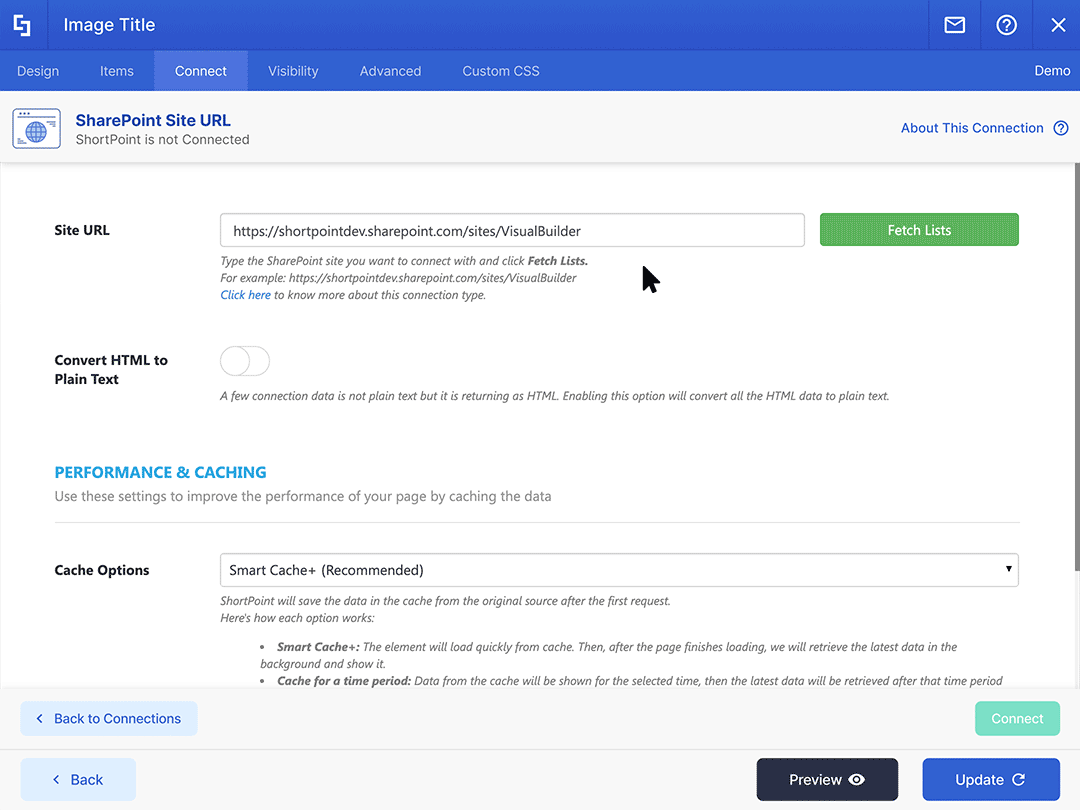Screen dimensions: 1080x810
Task: Enable Convert HTML to Plain Text
Action: 244,360
